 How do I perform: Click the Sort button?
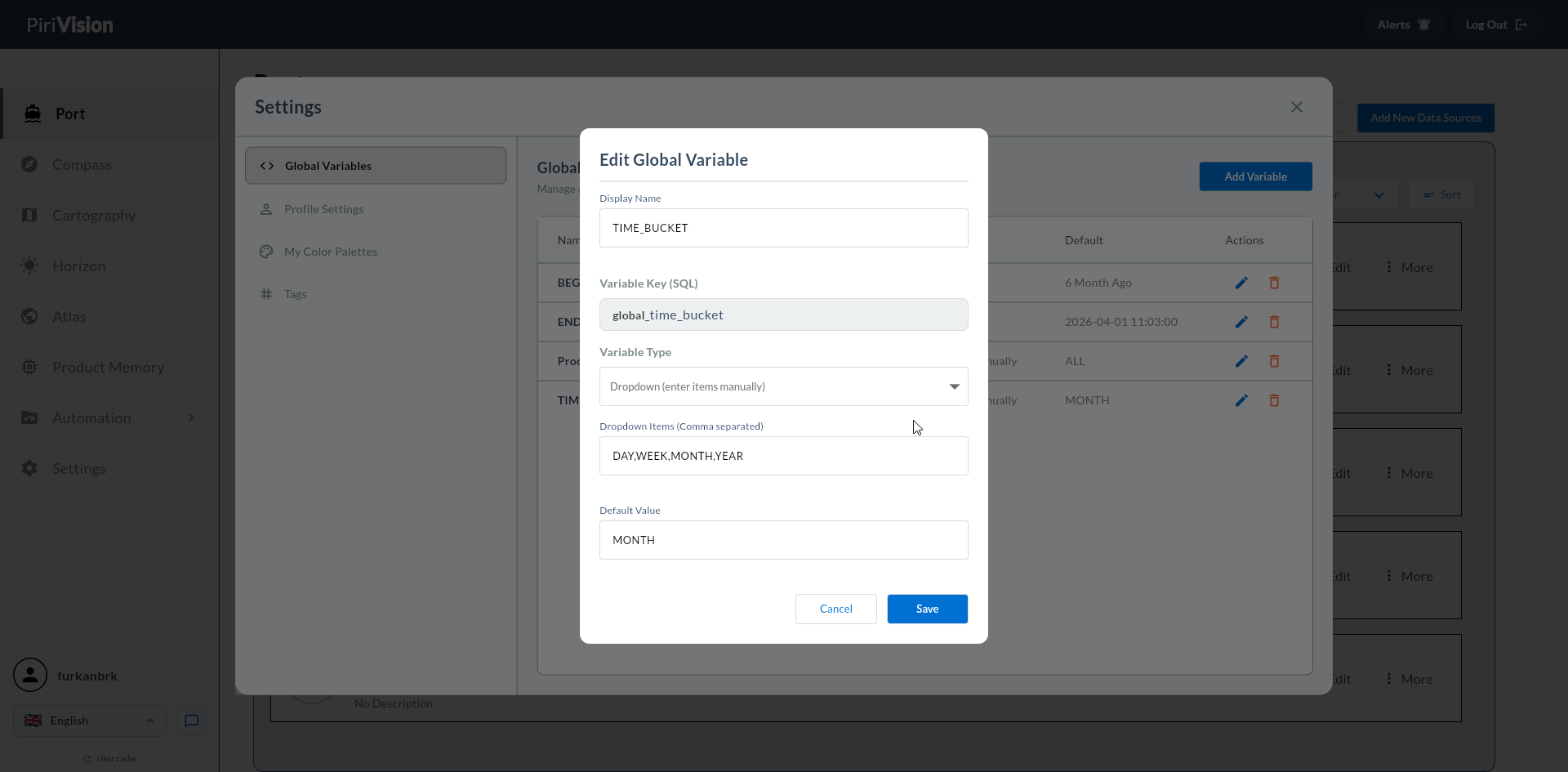(x=1441, y=194)
